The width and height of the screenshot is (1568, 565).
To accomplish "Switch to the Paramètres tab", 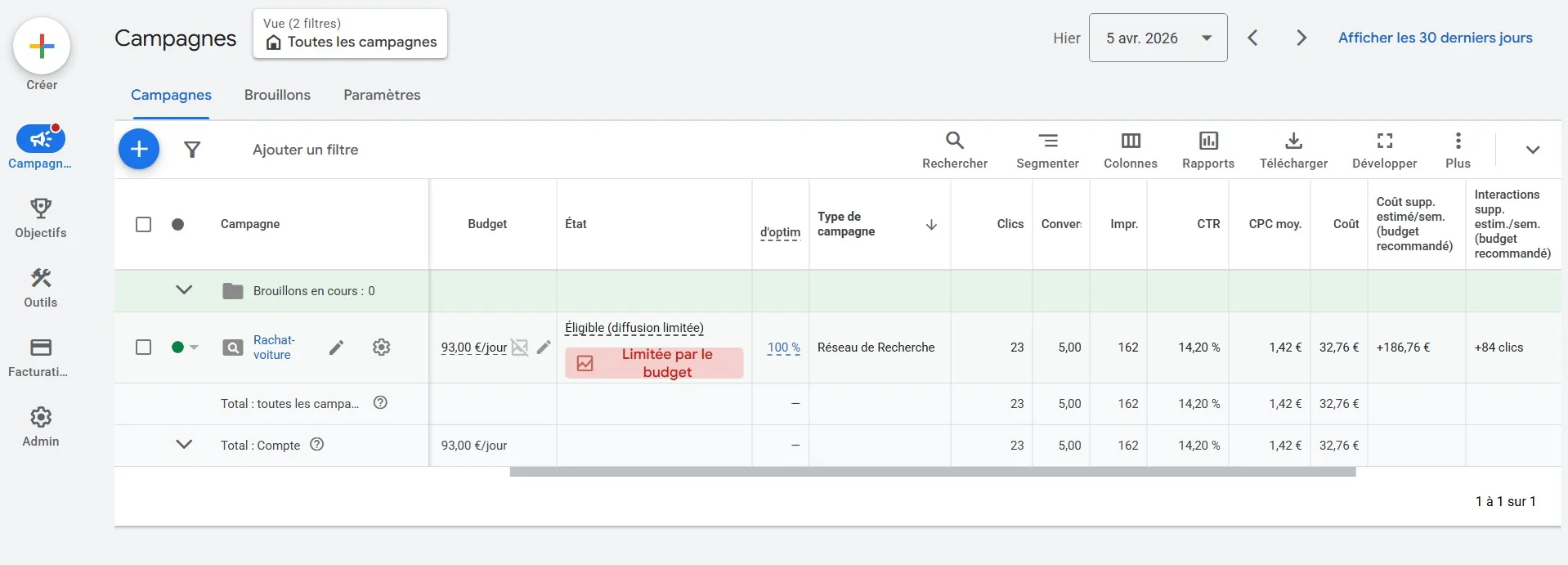I will (x=382, y=95).
